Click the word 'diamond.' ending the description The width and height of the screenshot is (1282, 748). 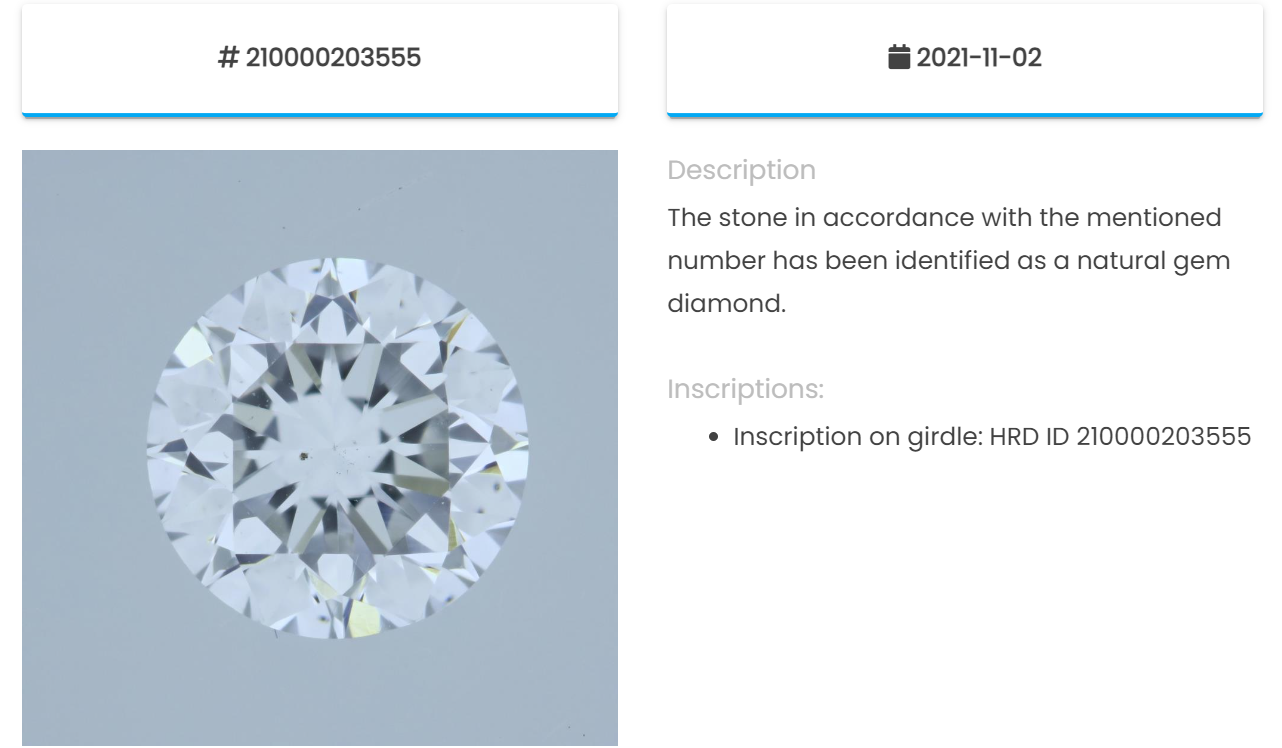pyautogui.click(x=727, y=303)
